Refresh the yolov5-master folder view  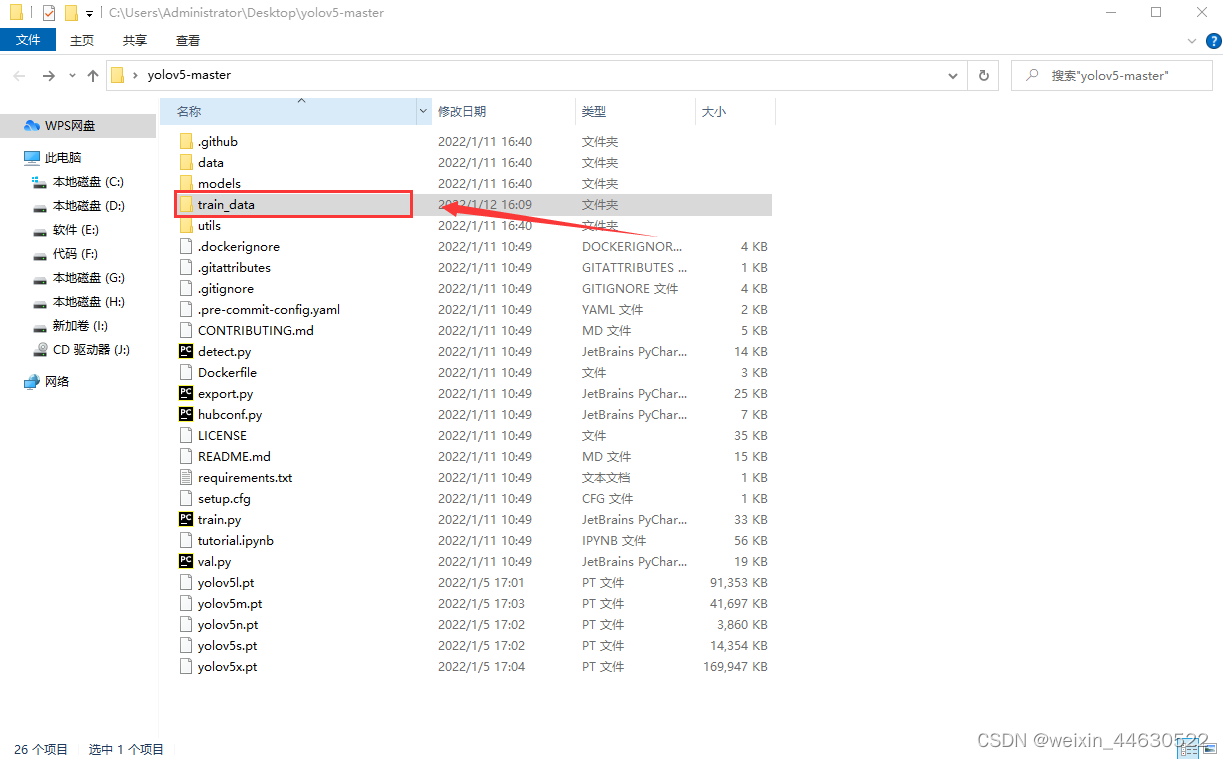tap(984, 75)
